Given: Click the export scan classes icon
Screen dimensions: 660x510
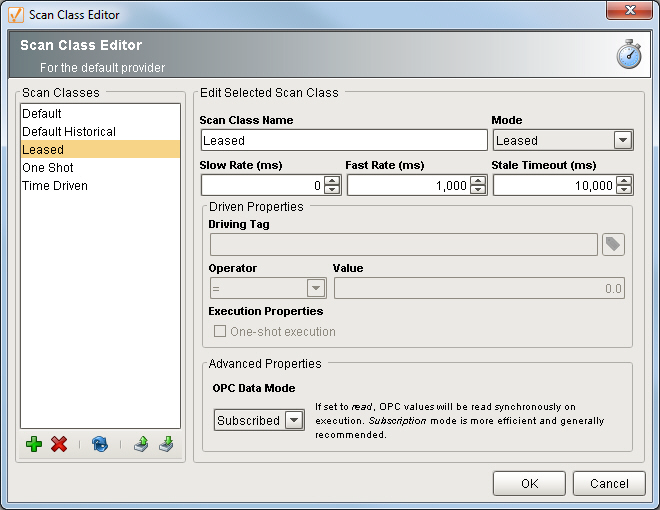Looking at the screenshot, I should click(x=141, y=445).
